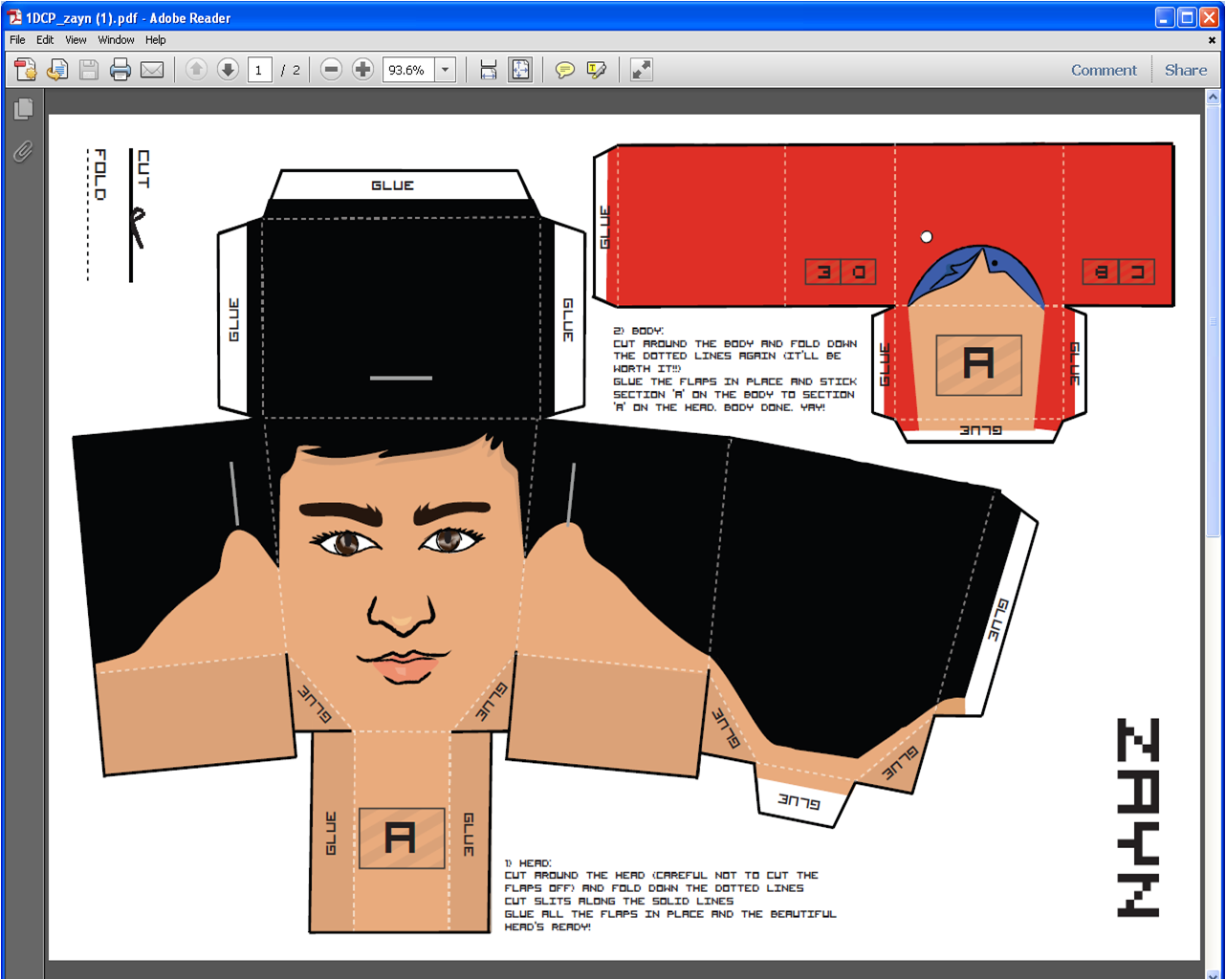The height and width of the screenshot is (980, 1226).
Task: Click the '2) BODY:' instruction heading
Action: (638, 331)
